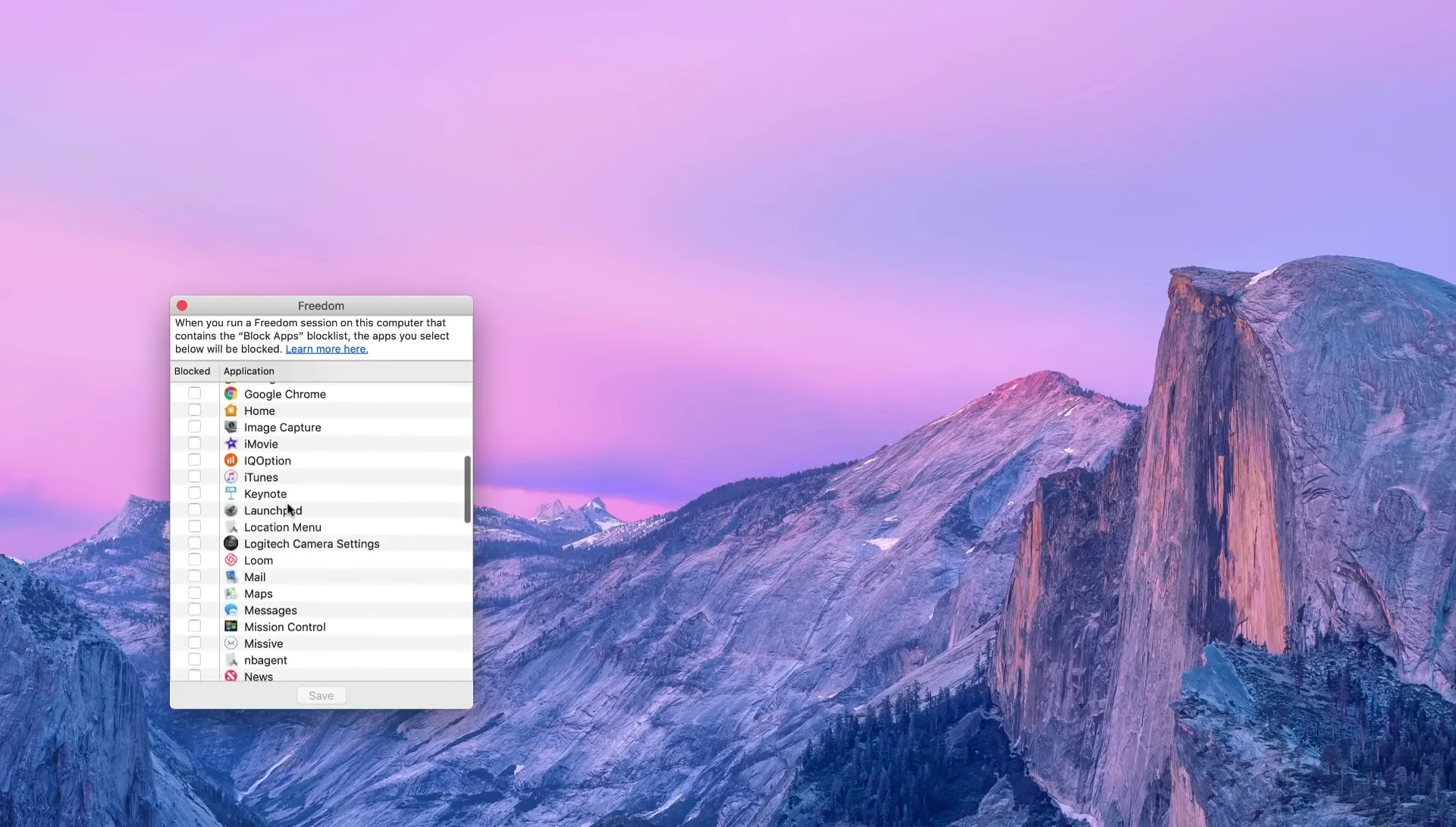1456x827 pixels.
Task: Check the Image Capture blocked box
Action: [195, 426]
